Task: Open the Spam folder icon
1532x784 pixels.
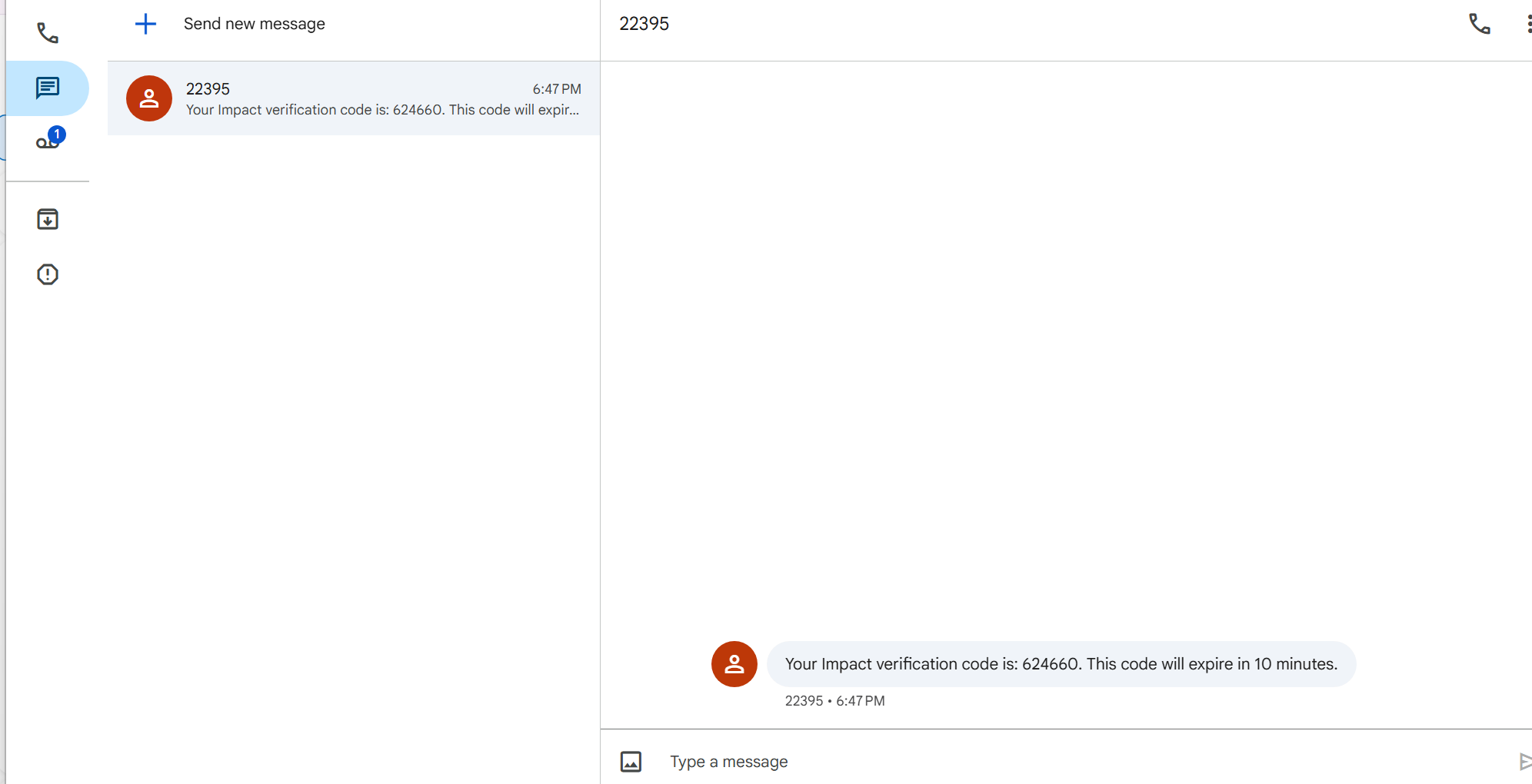Action: point(48,274)
